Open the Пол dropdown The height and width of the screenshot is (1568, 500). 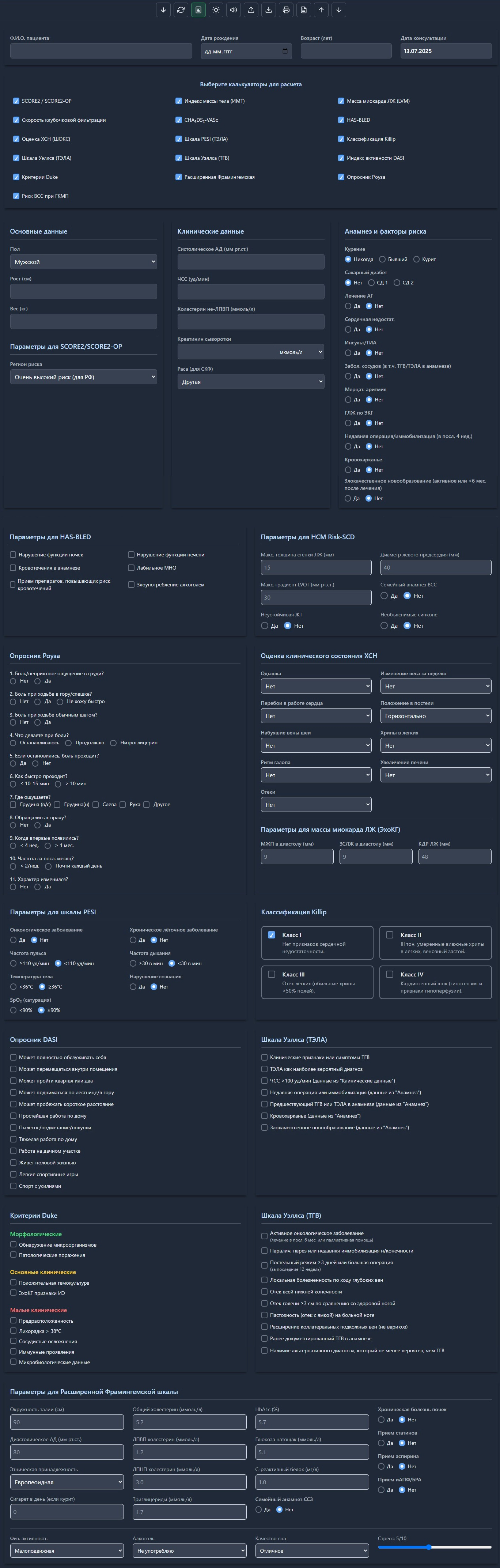[x=83, y=262]
